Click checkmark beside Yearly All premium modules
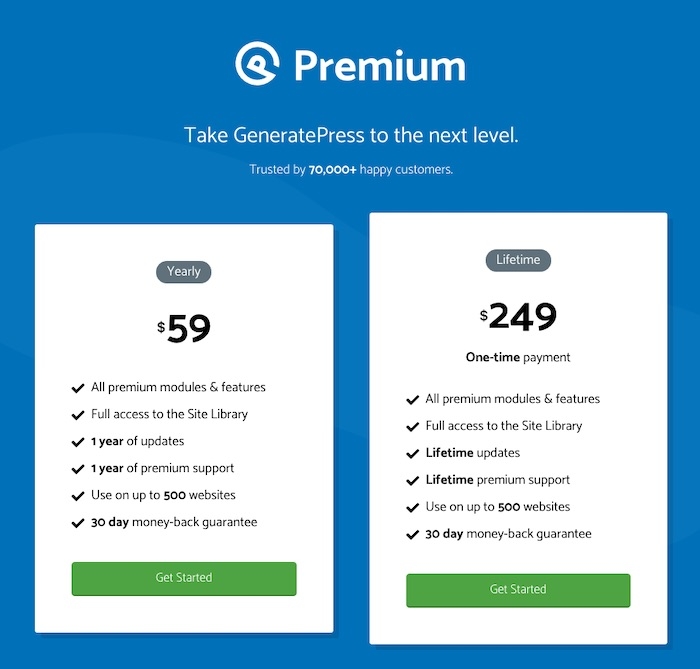The height and width of the screenshot is (669, 700). (x=78, y=387)
